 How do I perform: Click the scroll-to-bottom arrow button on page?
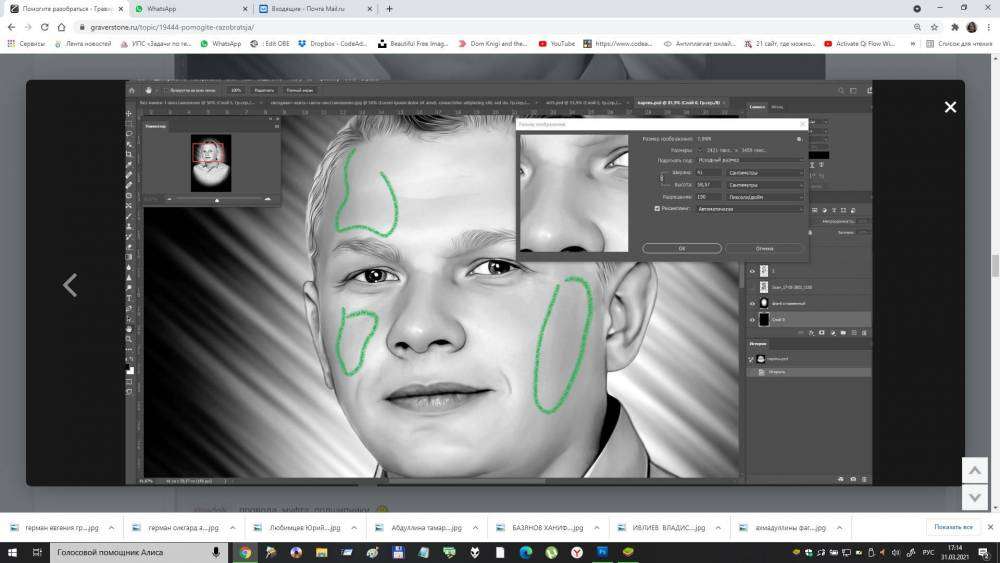click(974, 497)
